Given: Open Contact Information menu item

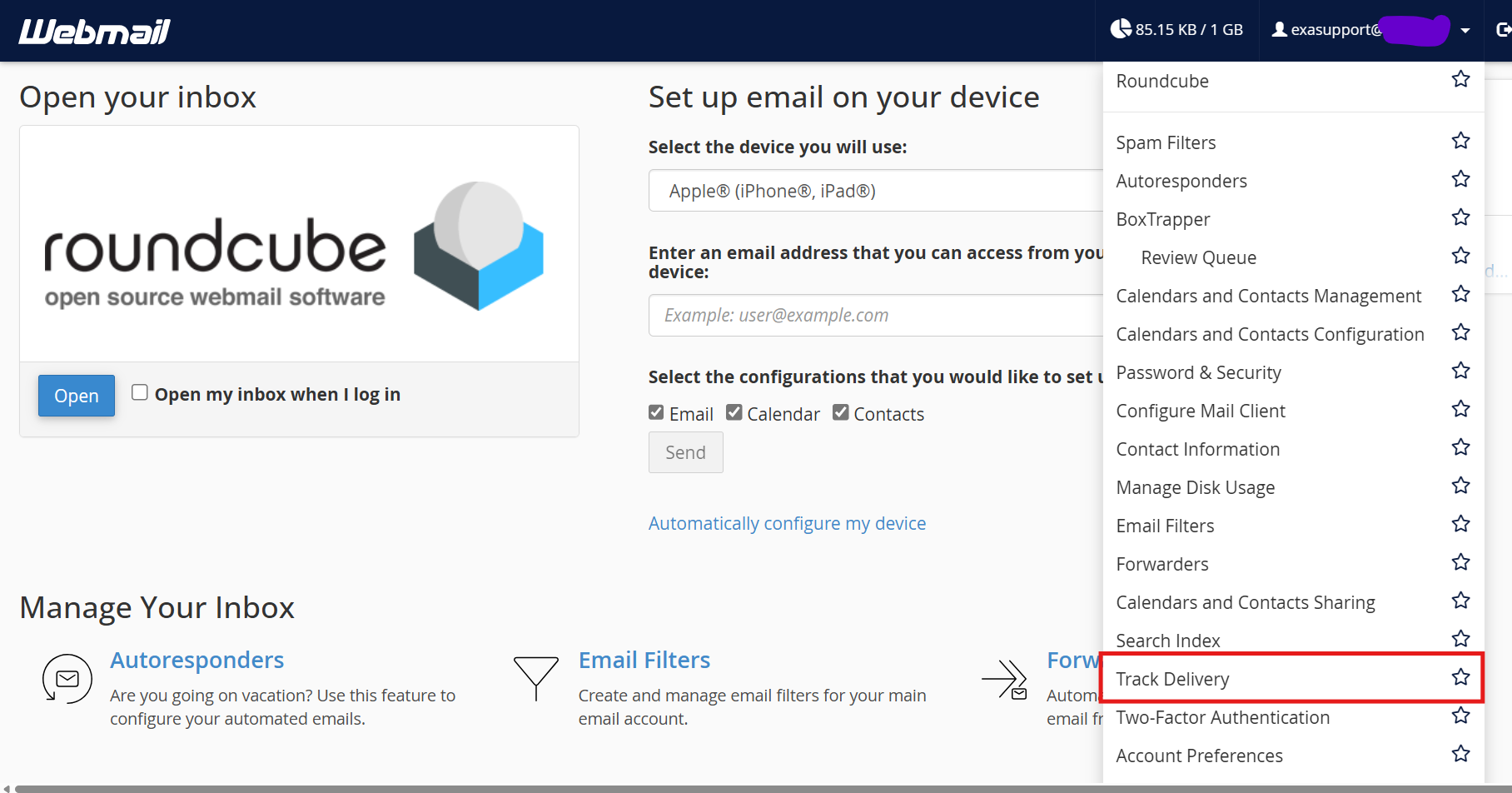Looking at the screenshot, I should 1198,449.
